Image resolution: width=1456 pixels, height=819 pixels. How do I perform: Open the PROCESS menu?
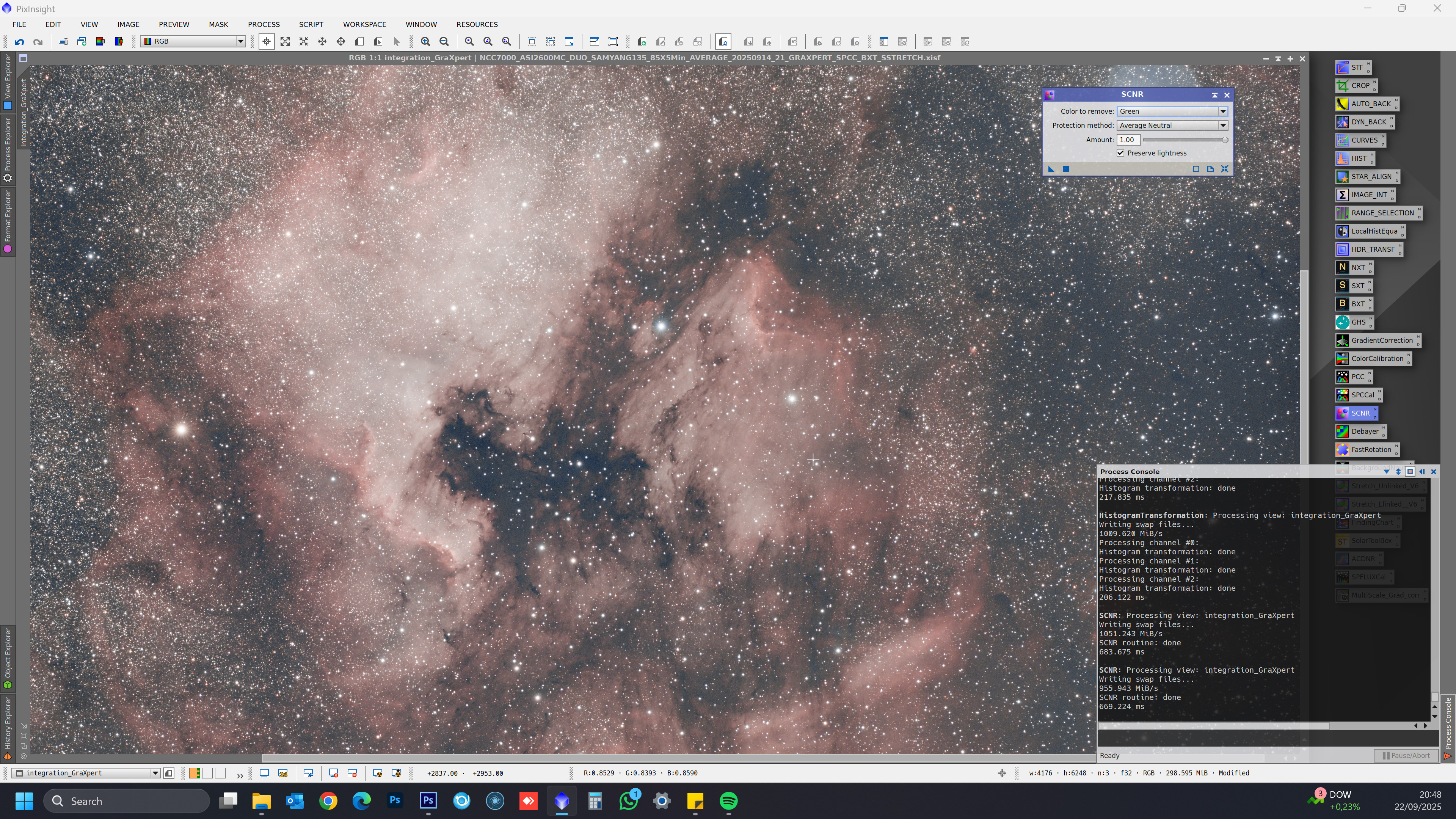coord(264,24)
